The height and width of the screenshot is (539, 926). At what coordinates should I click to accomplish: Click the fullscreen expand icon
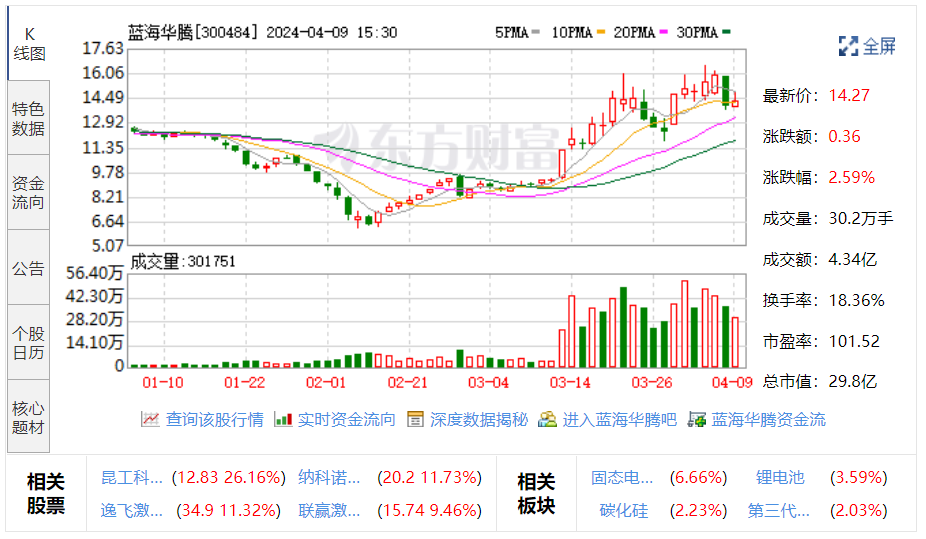coord(848,46)
